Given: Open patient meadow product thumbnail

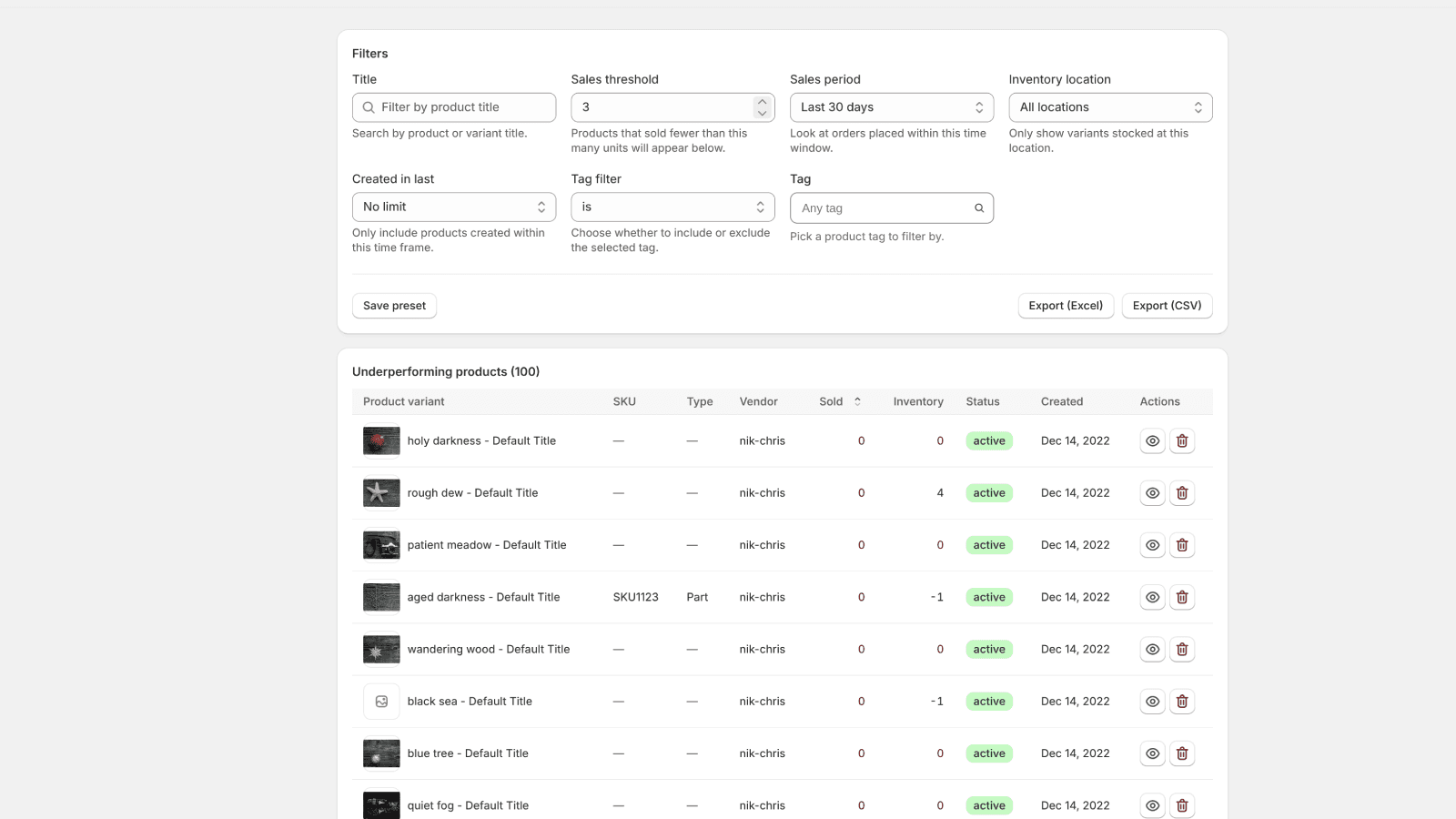Looking at the screenshot, I should 381,545.
